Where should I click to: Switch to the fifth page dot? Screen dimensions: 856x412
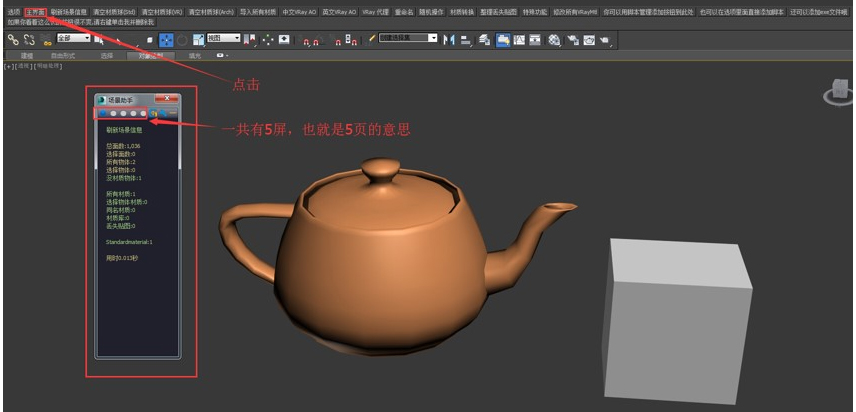(143, 113)
